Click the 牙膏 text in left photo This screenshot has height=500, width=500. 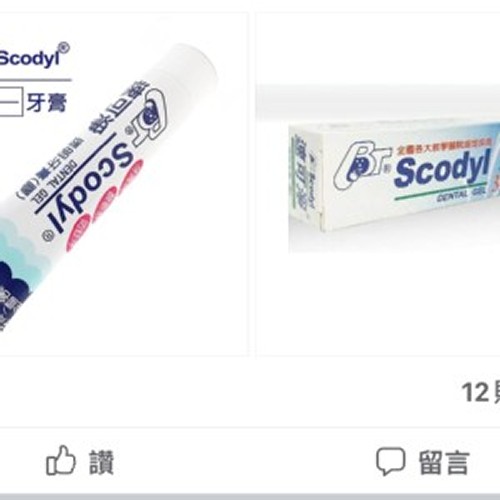(x=47, y=102)
